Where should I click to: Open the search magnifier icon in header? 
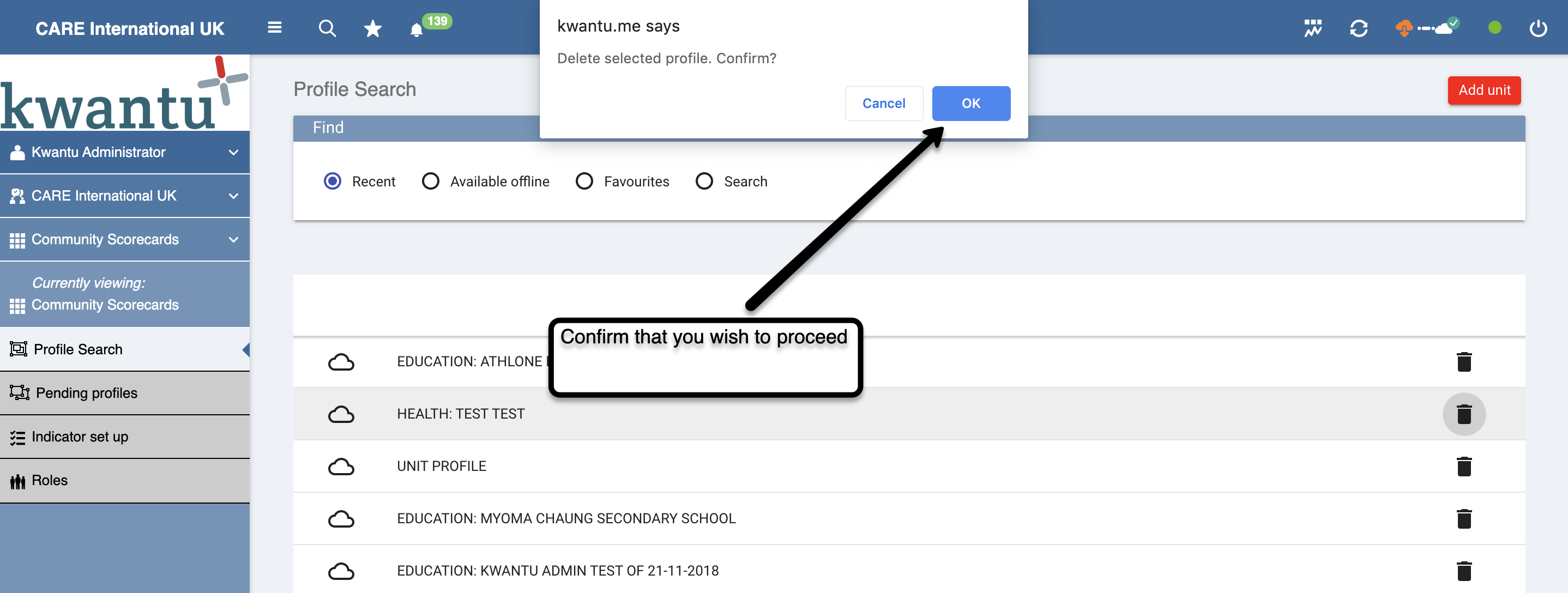coord(327,28)
